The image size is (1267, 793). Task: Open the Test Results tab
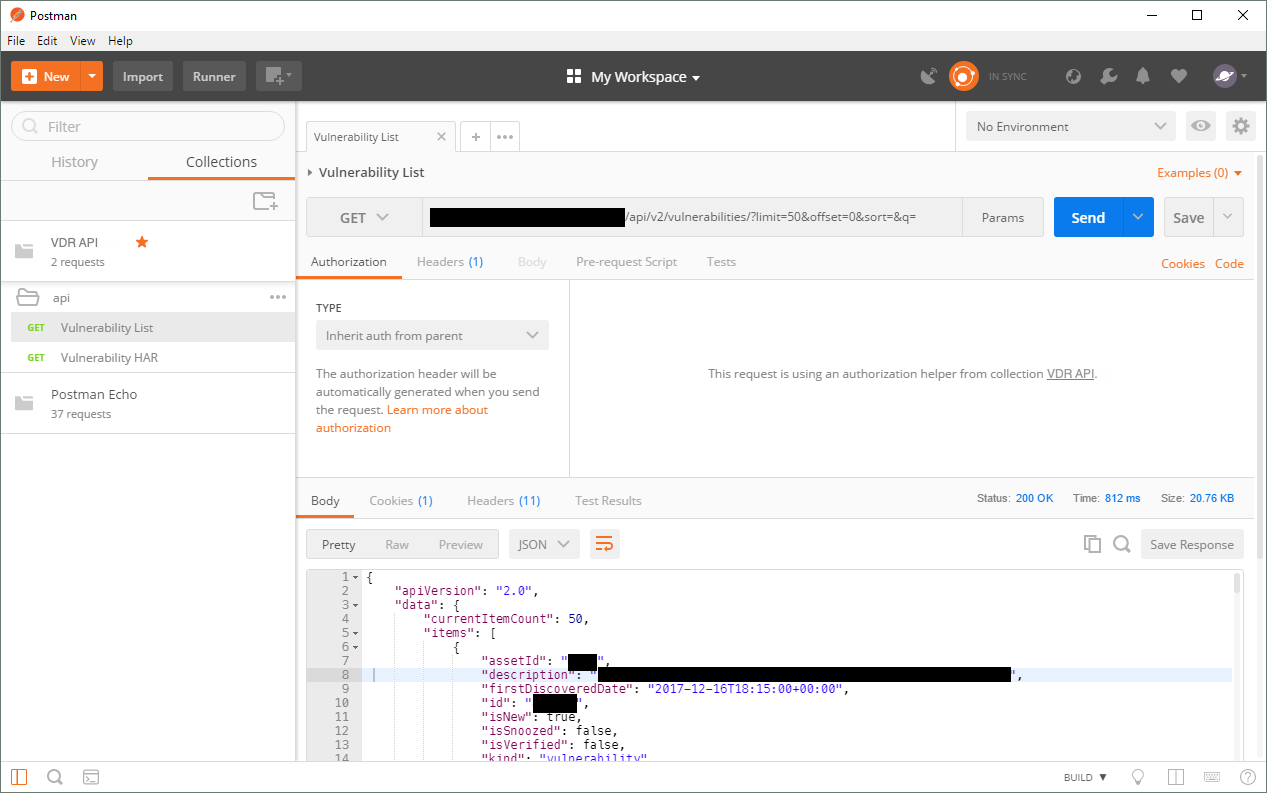tap(608, 501)
